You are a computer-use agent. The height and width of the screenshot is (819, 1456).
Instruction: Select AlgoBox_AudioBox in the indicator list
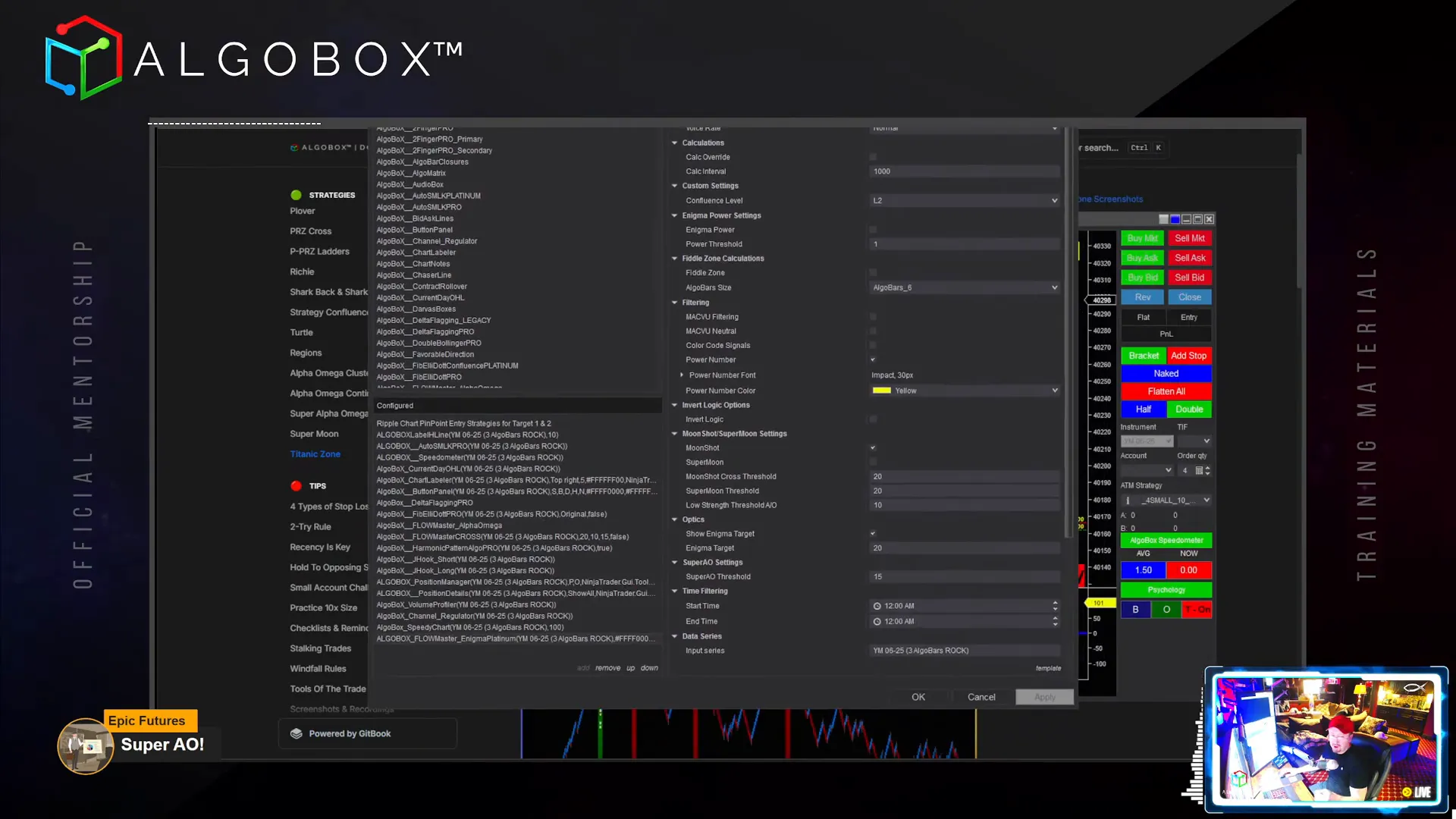click(410, 184)
